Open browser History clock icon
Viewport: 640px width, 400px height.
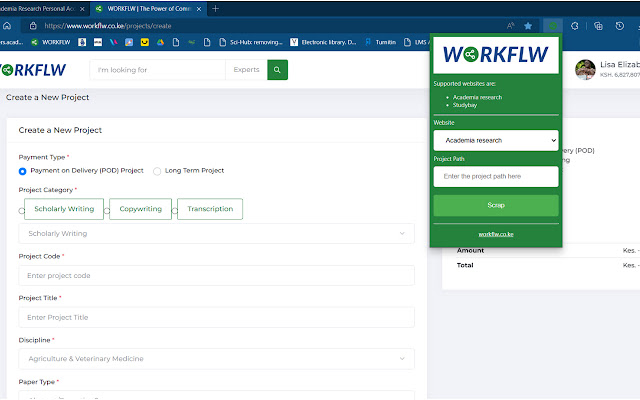(x=620, y=26)
